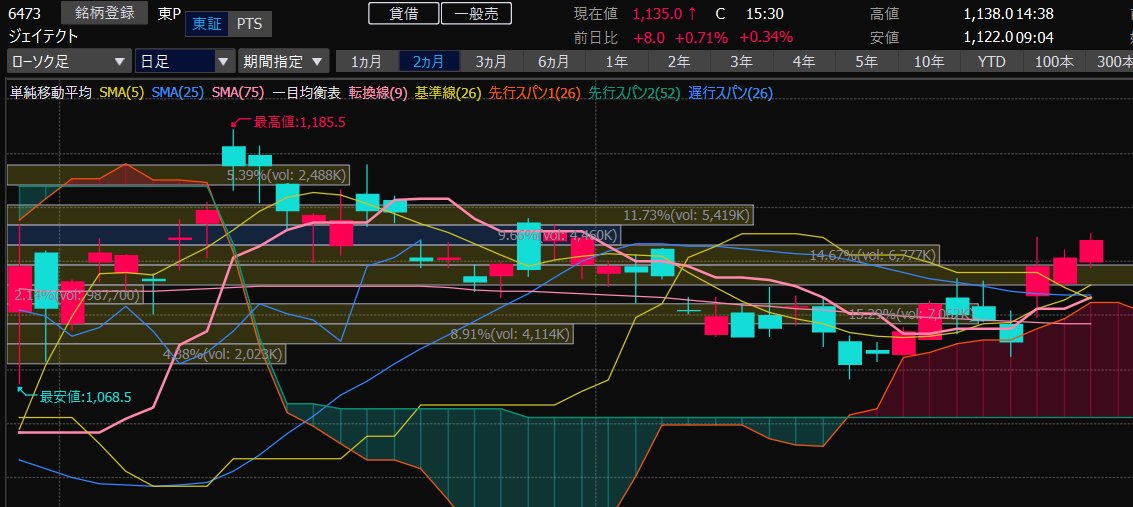The image size is (1133, 507).
Task: Click the SMA(25) legend label
Action: [x=178, y=92]
